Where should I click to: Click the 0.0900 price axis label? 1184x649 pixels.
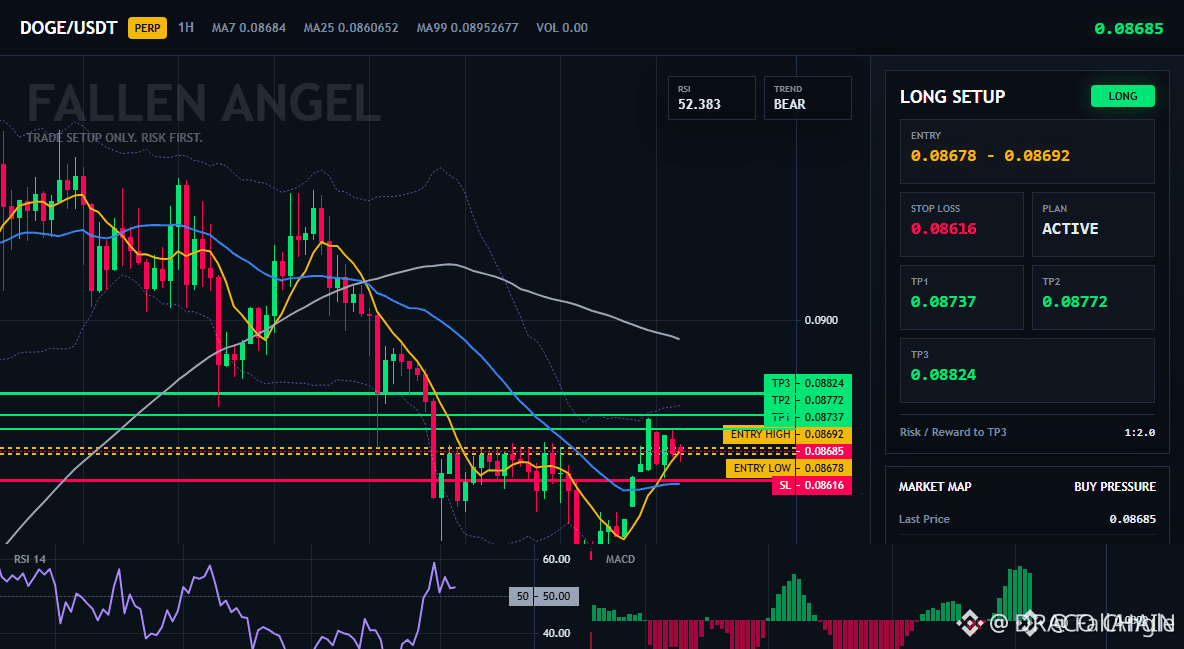[821, 320]
